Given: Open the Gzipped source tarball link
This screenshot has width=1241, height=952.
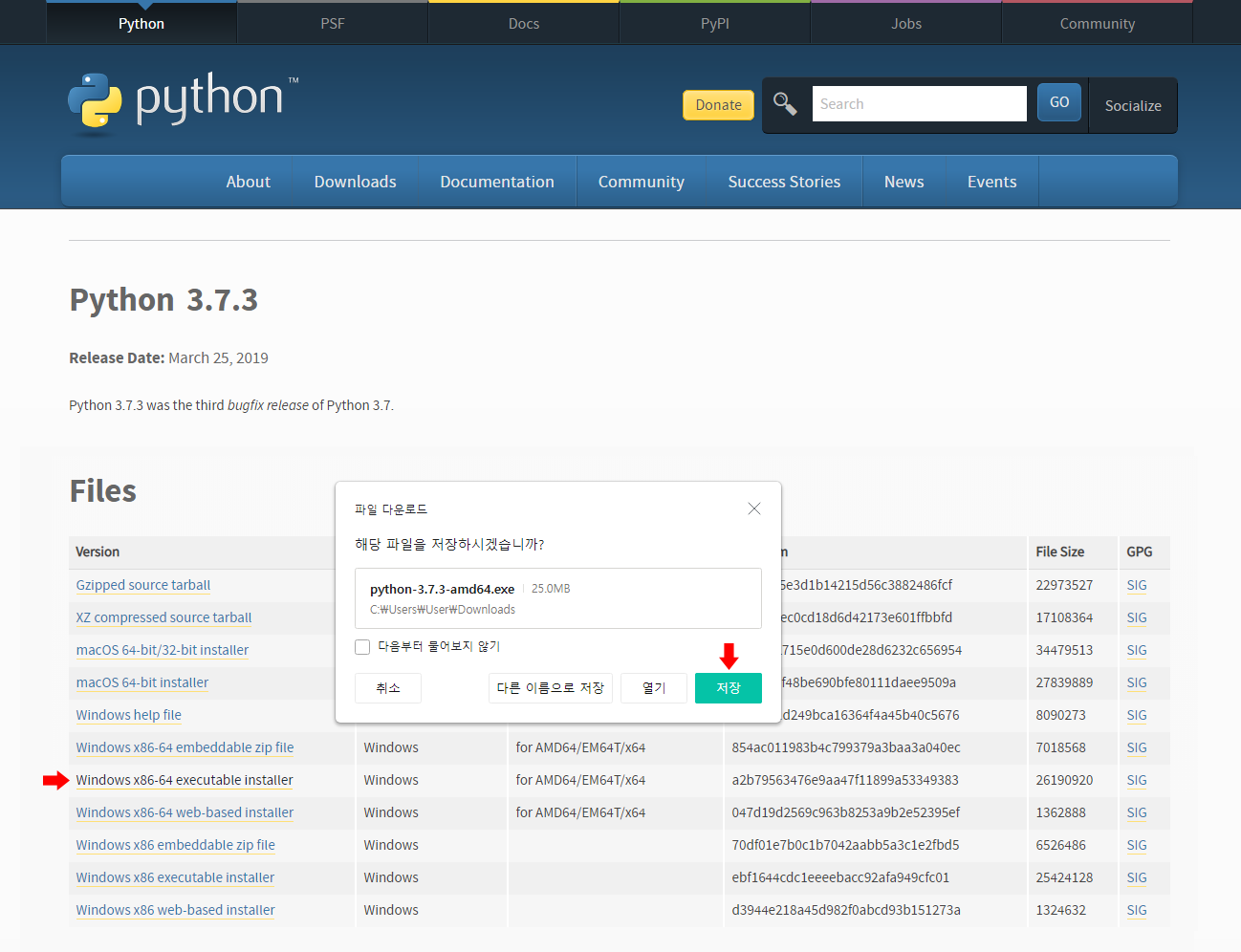Looking at the screenshot, I should coord(143,585).
